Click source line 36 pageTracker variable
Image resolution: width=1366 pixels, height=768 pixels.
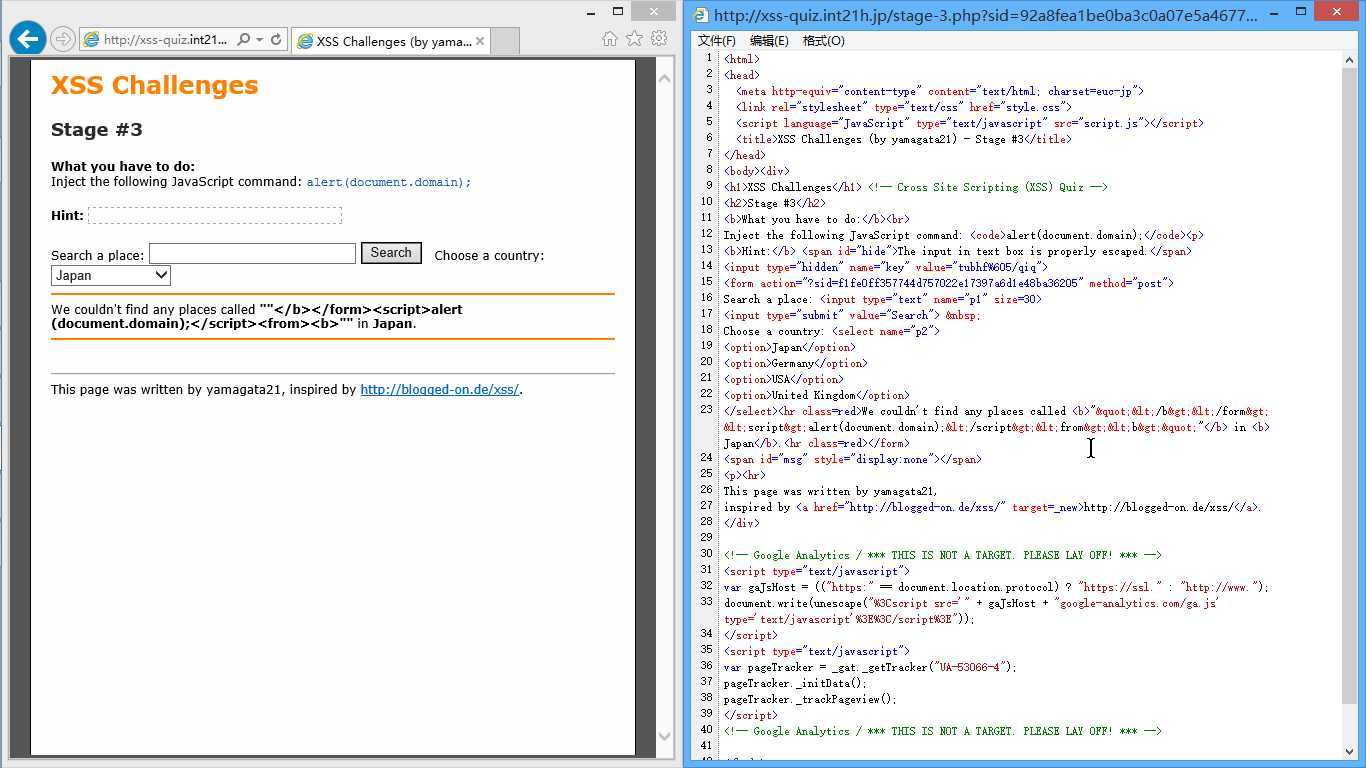pos(870,667)
